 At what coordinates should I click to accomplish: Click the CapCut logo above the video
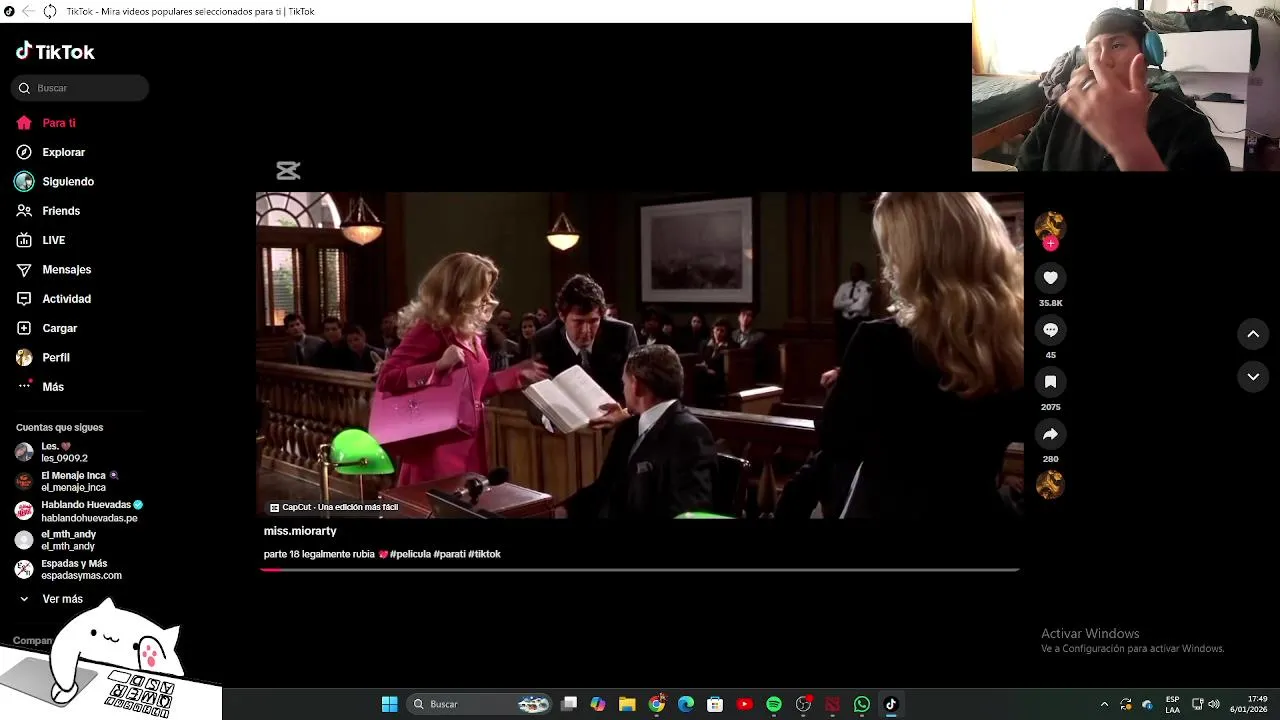[288, 171]
